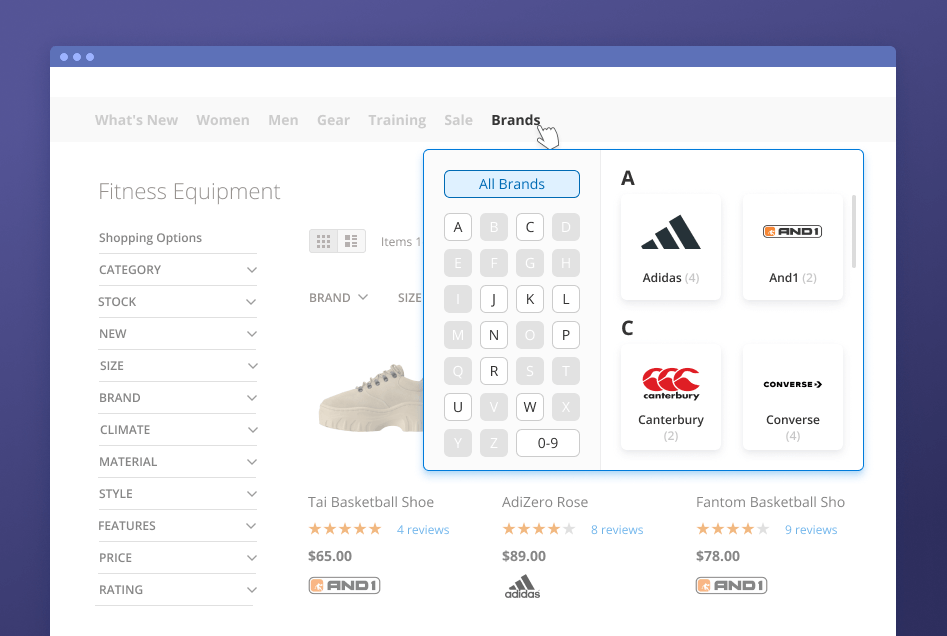The width and height of the screenshot is (947, 636).
Task: Click the brand list scrollbar
Action: point(853,232)
